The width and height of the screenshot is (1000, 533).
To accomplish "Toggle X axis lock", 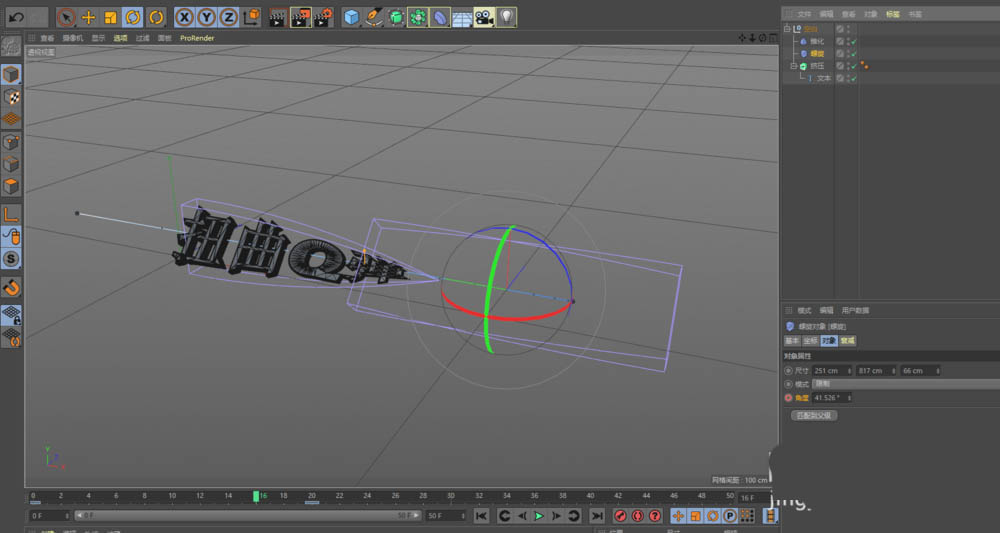I will point(184,17).
